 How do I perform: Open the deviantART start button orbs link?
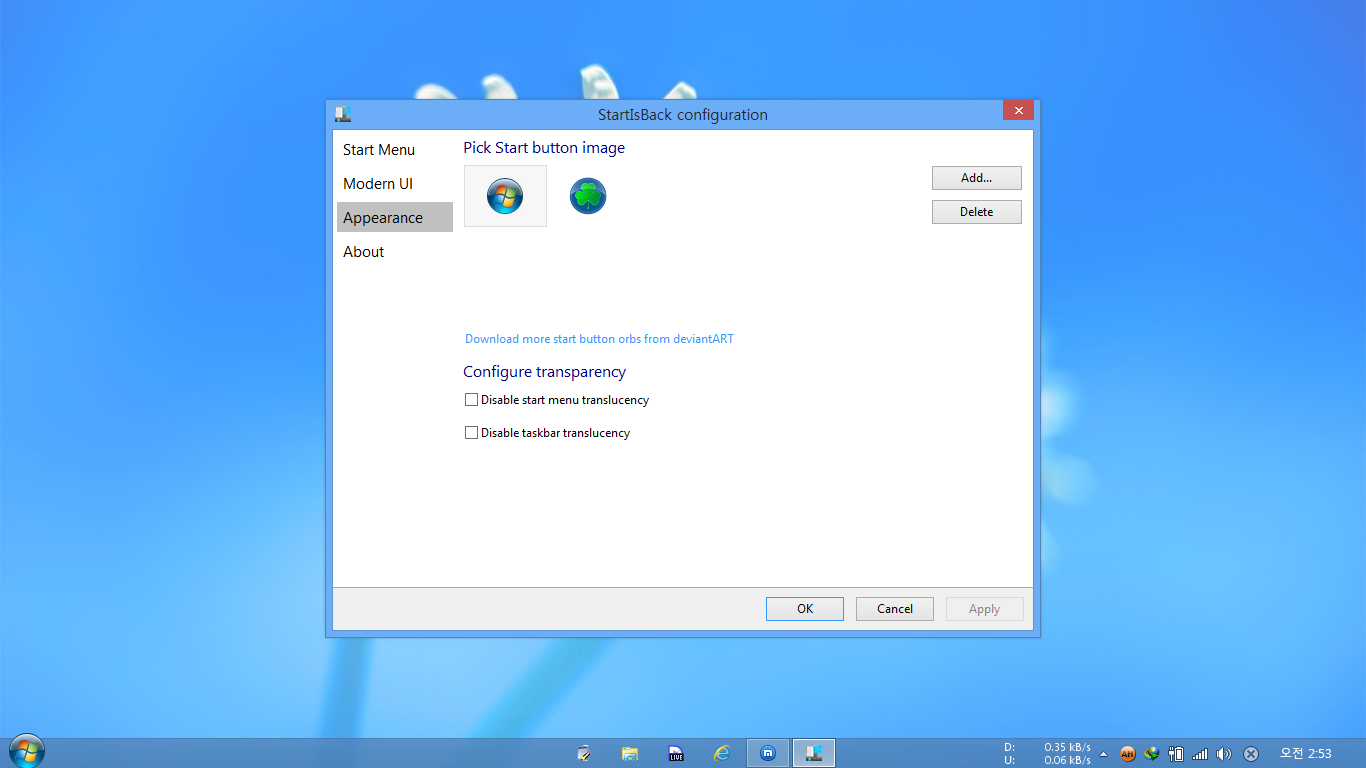(x=599, y=339)
